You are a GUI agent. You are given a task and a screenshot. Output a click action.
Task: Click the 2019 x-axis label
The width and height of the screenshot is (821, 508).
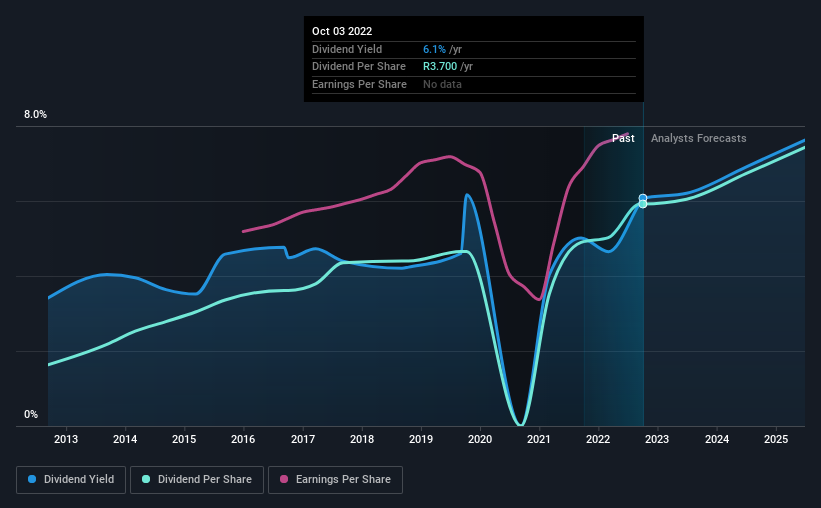pos(421,439)
